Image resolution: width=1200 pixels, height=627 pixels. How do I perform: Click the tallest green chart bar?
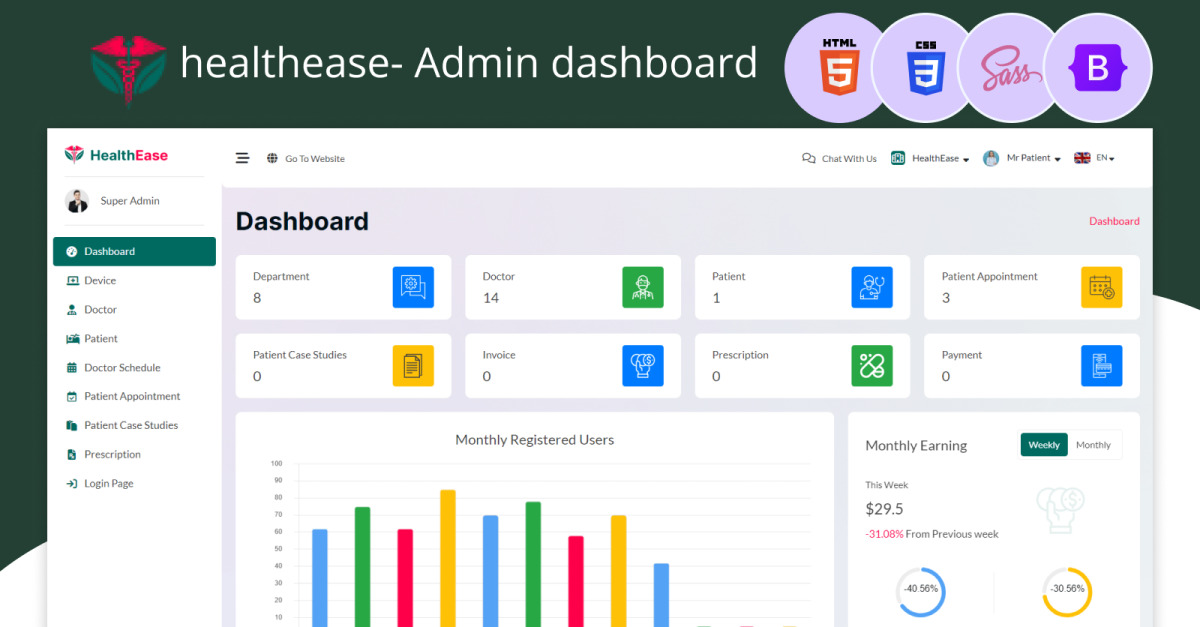point(533,564)
